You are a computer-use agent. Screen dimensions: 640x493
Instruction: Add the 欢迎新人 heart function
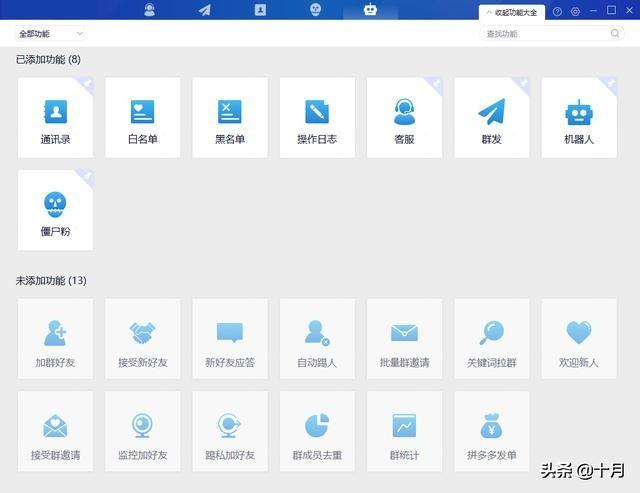[x=579, y=339]
